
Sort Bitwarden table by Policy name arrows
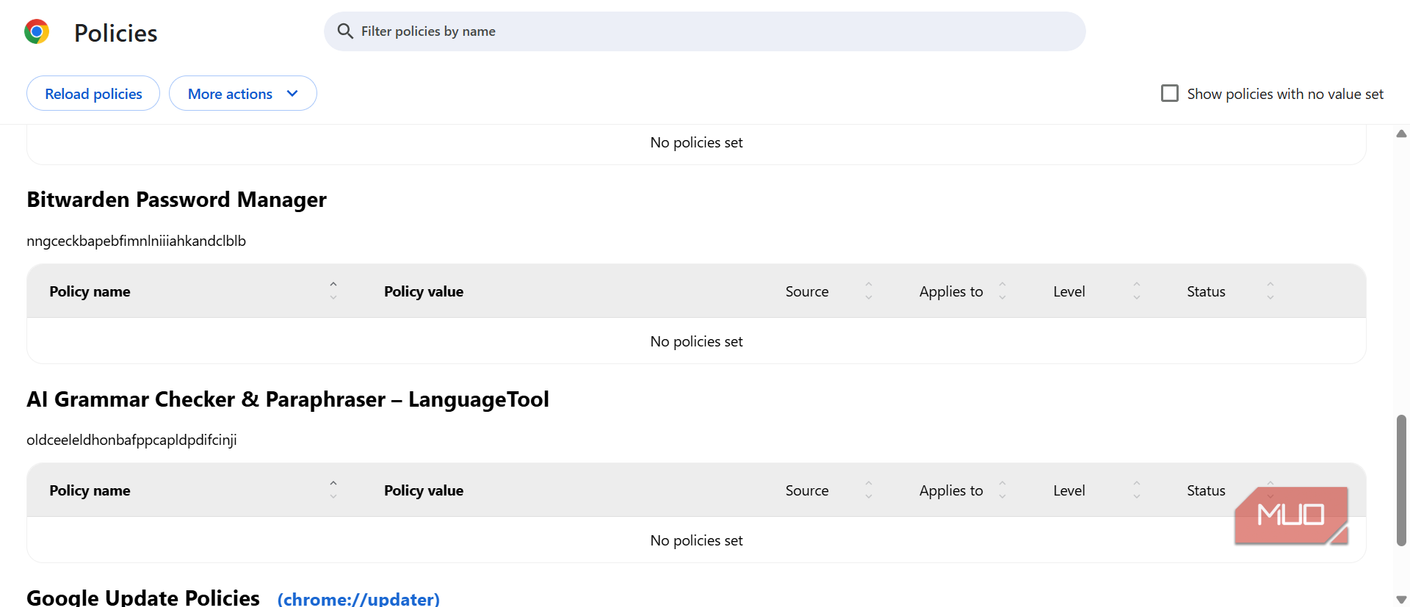pos(333,291)
